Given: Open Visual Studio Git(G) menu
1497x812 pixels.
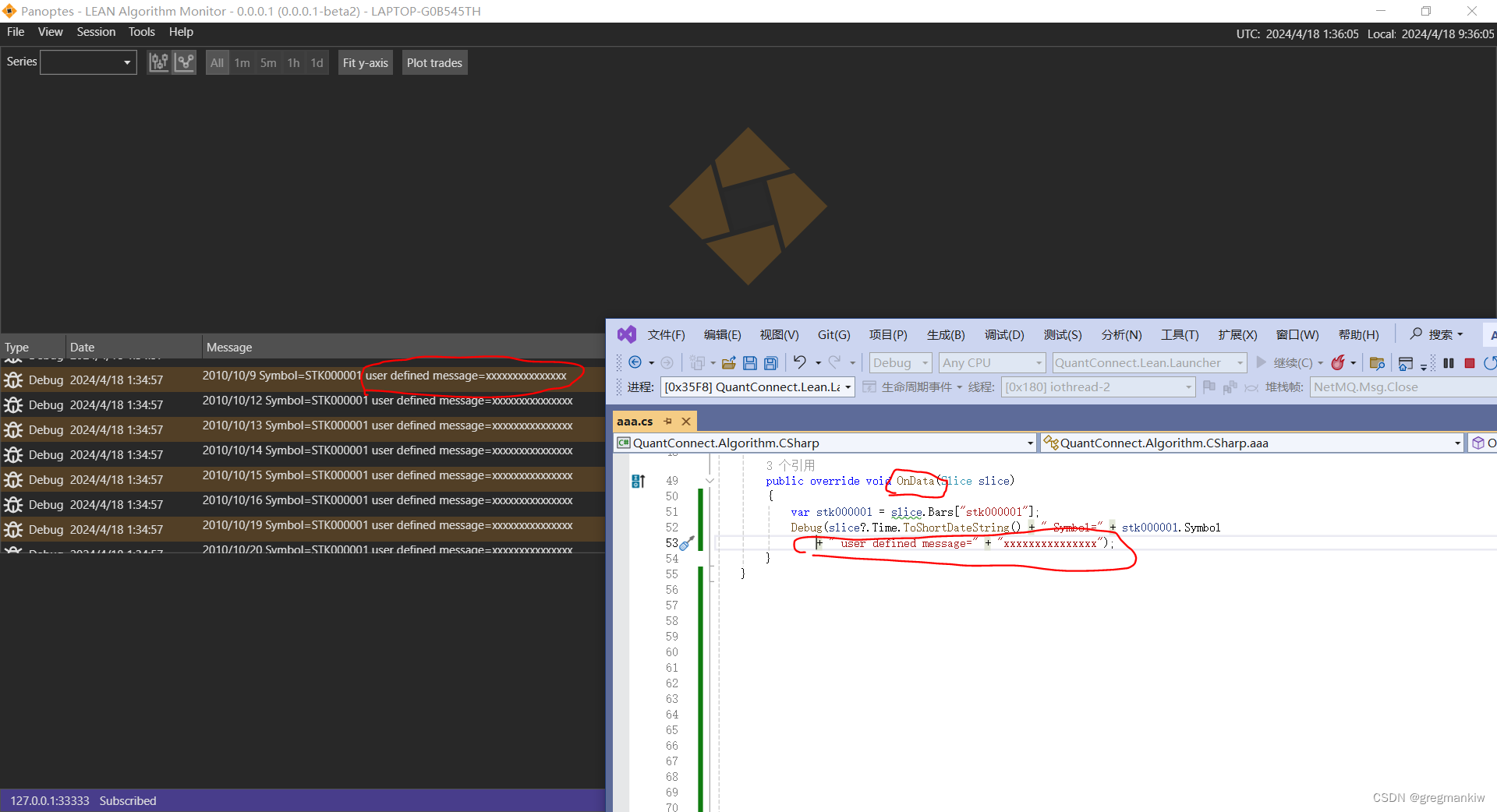Looking at the screenshot, I should click(x=833, y=335).
